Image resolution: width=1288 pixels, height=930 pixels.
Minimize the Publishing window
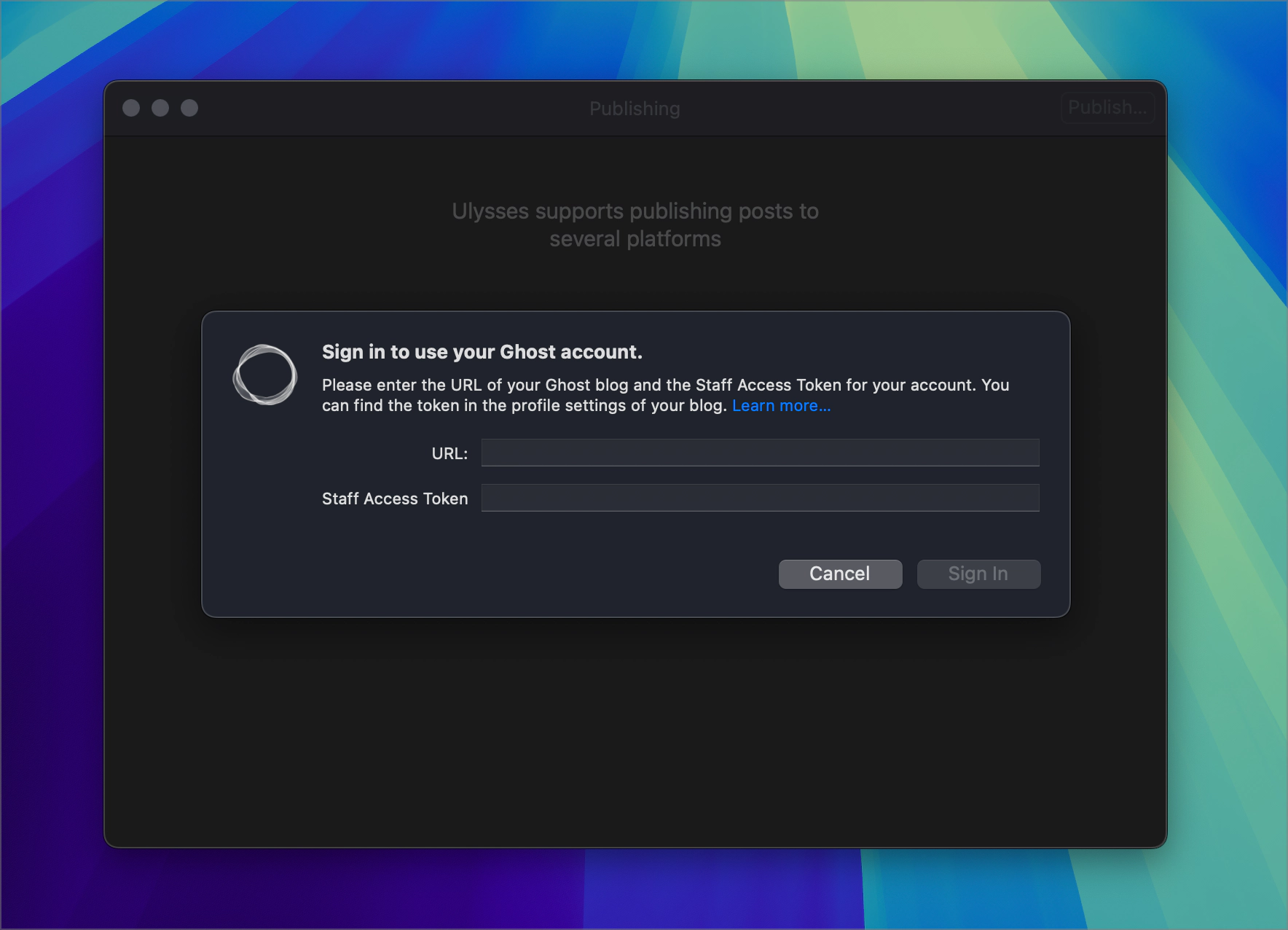[x=160, y=108]
